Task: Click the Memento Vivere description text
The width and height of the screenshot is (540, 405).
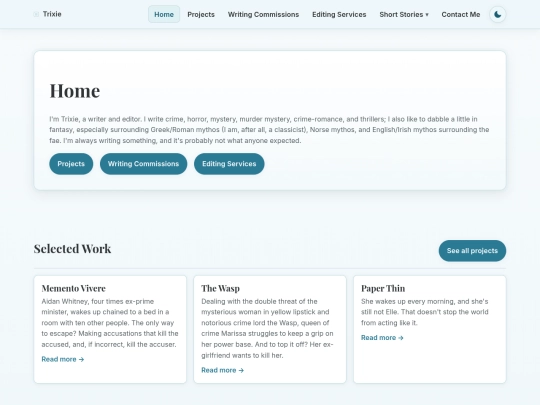Action: click(110, 323)
